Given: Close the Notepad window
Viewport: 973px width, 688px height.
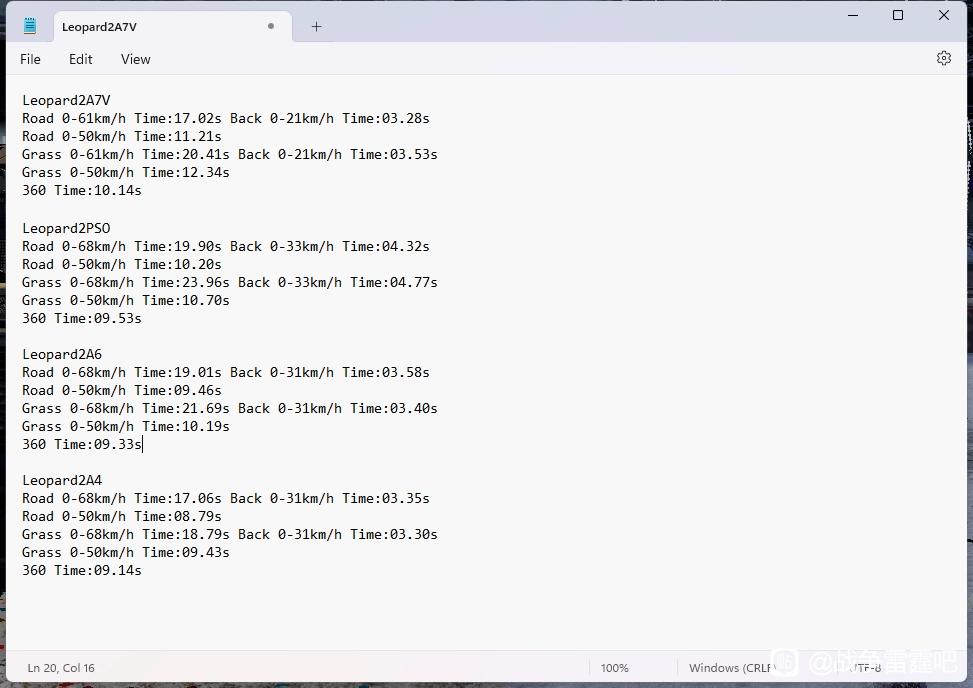Looking at the screenshot, I should 944,15.
